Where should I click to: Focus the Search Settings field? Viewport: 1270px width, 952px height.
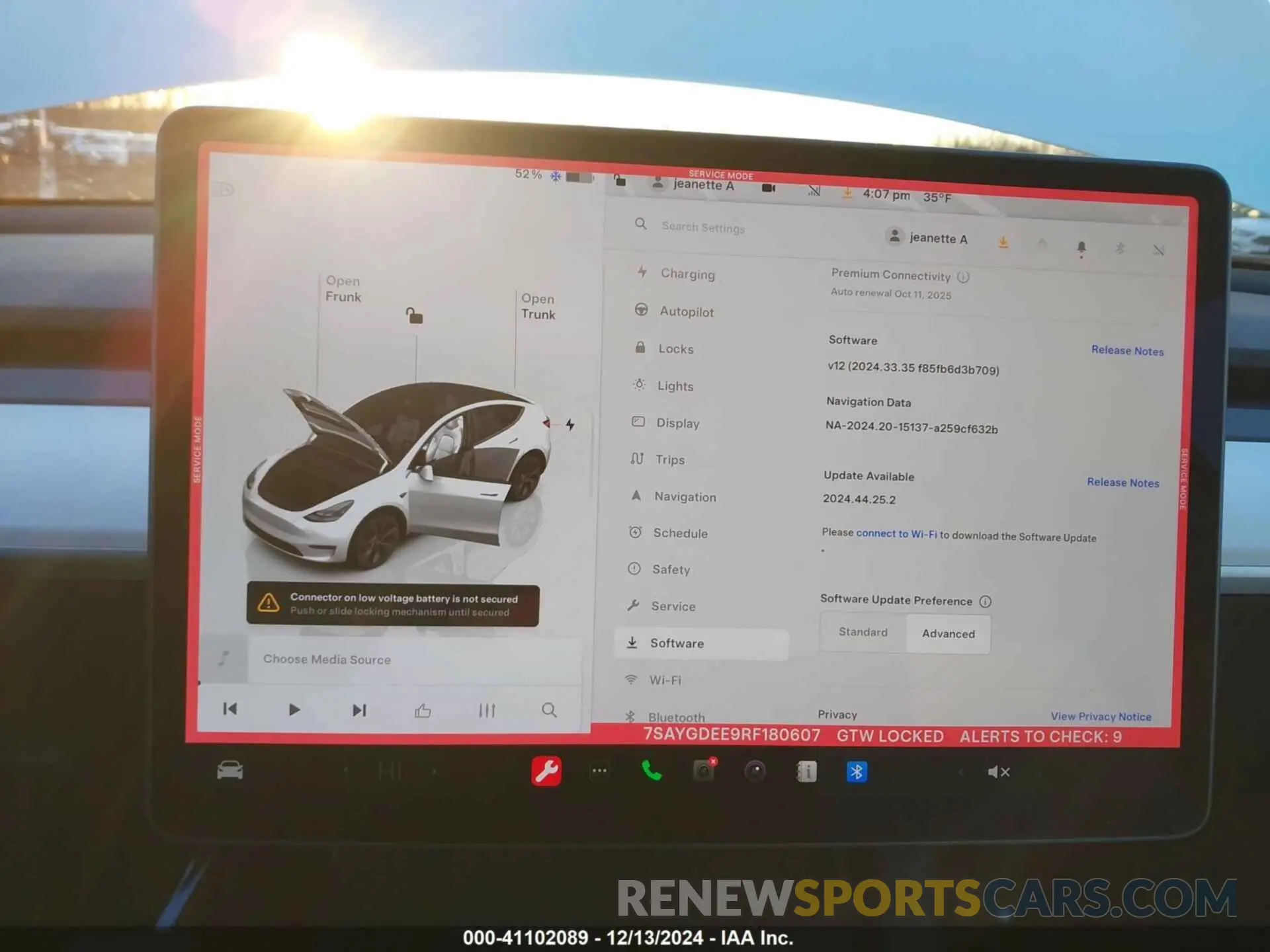[703, 227]
